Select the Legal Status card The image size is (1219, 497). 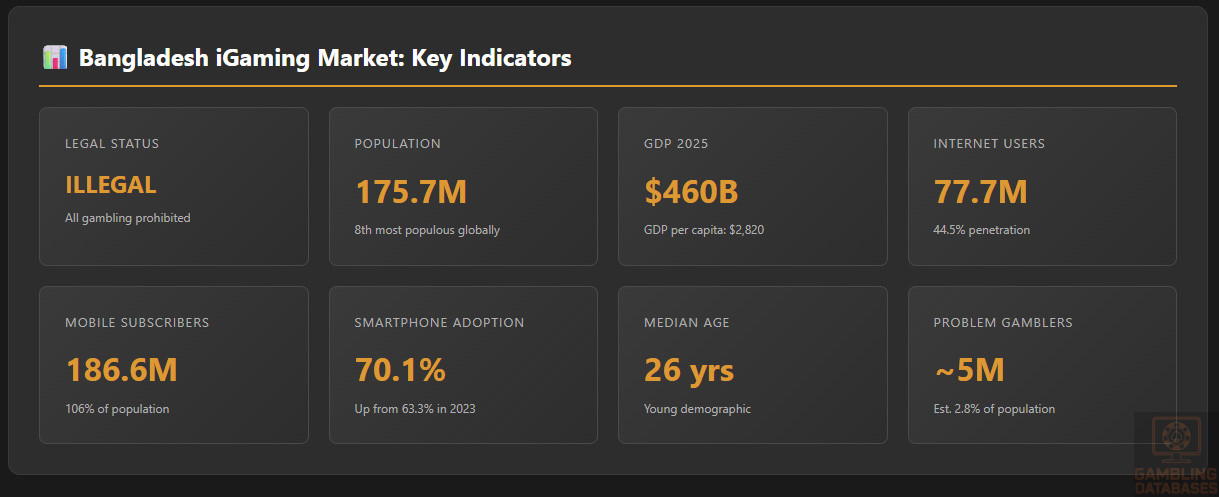pos(173,186)
